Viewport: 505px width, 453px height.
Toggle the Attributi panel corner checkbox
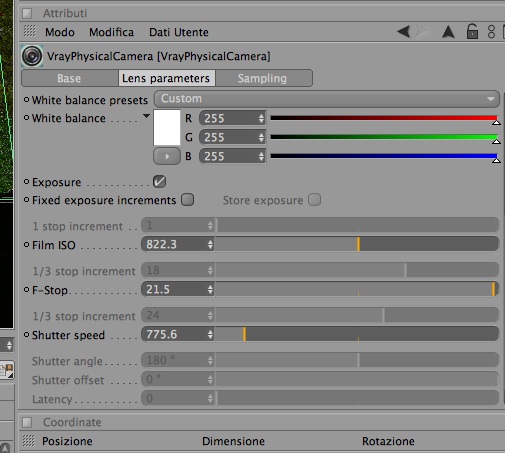pyautogui.click(x=27, y=13)
